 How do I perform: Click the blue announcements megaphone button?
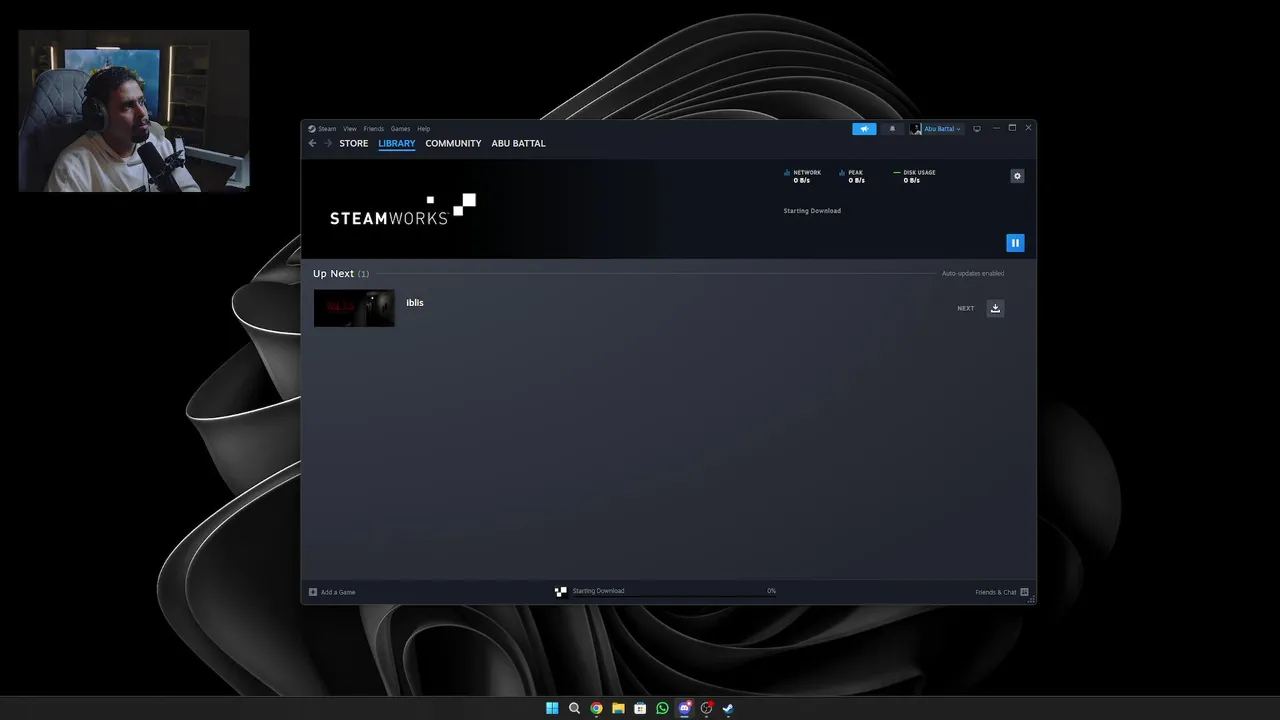point(864,129)
